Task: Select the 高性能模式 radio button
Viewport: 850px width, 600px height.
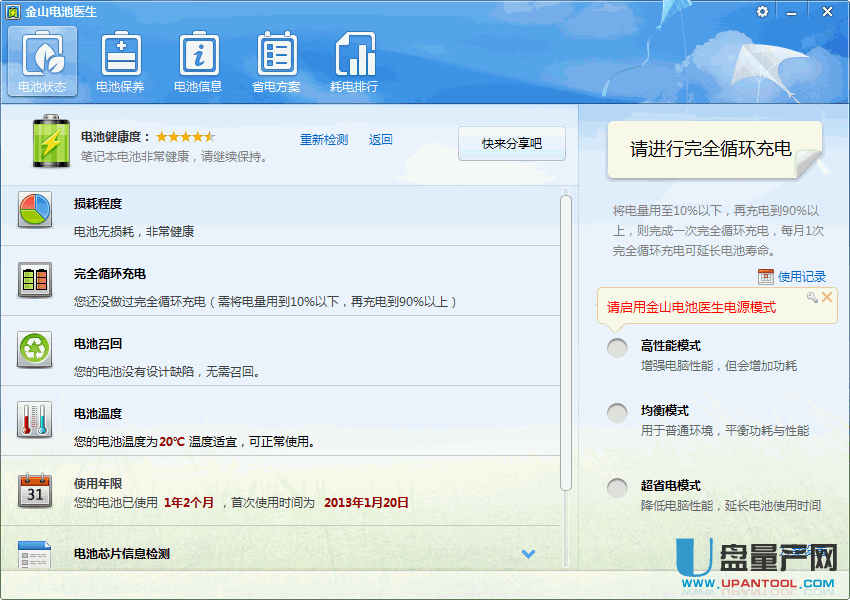Action: (x=618, y=347)
